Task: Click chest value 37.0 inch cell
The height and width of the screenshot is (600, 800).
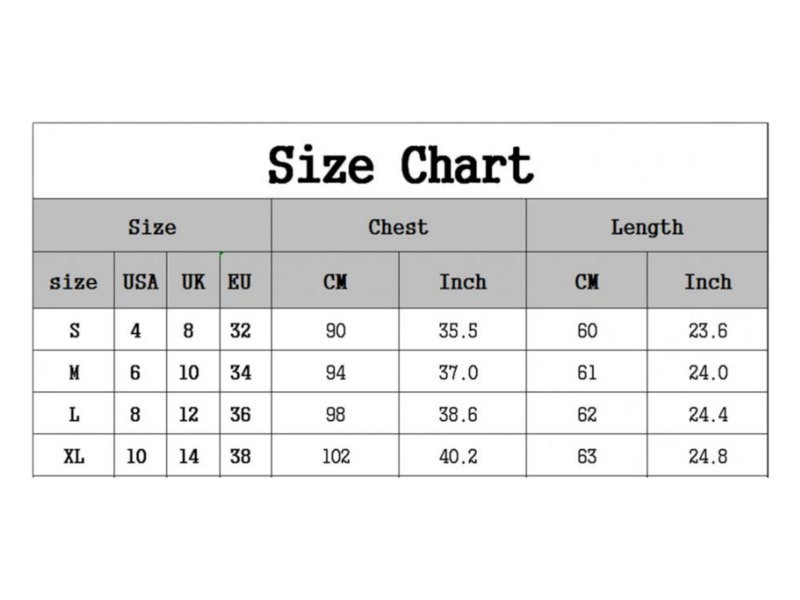Action: pyautogui.click(x=462, y=372)
